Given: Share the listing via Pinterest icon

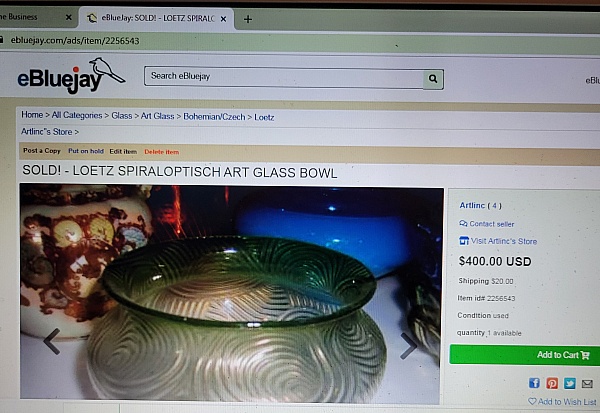Looking at the screenshot, I should [x=552, y=383].
